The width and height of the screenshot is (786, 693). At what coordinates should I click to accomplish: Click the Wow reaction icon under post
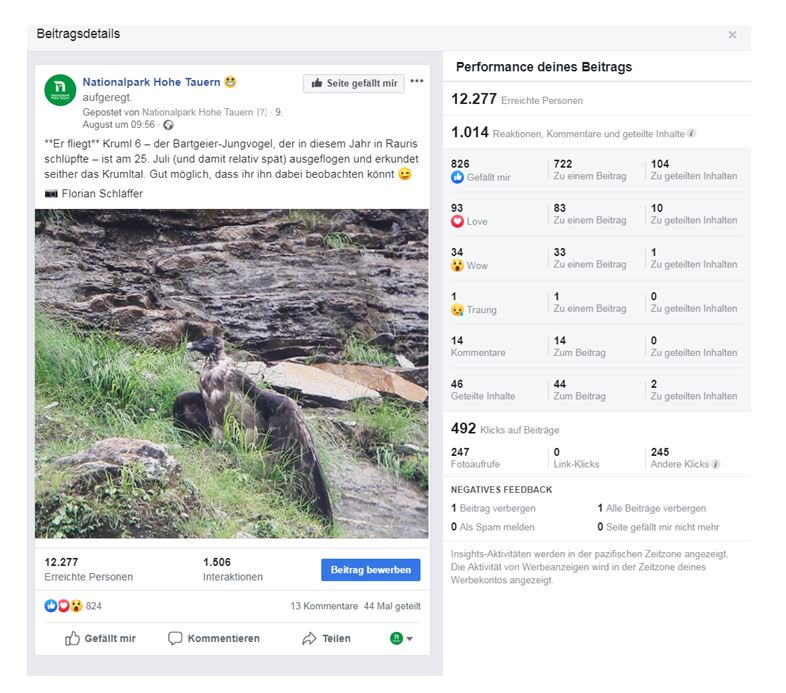[76, 606]
